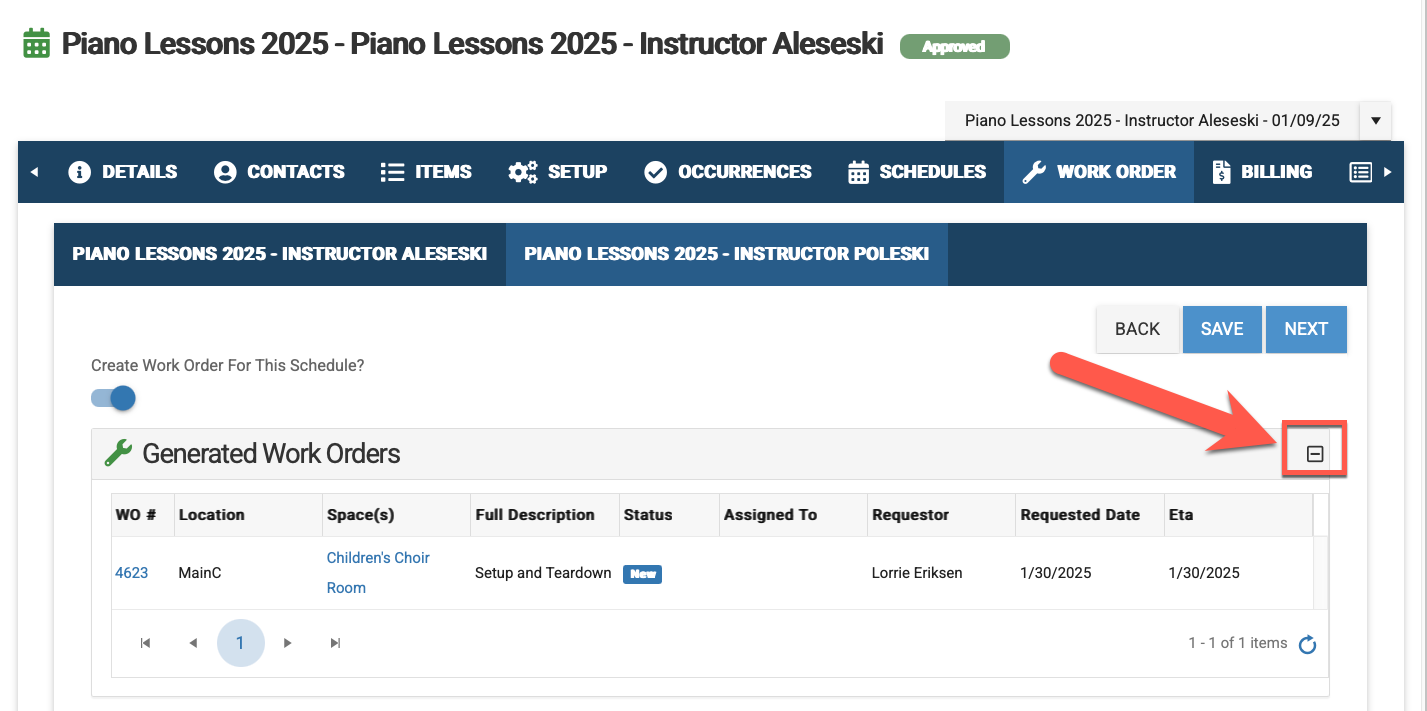Screen dimensions: 1427x711
Task: Open the Piano Lessons schedule combo box
Action: click(x=1151, y=121)
